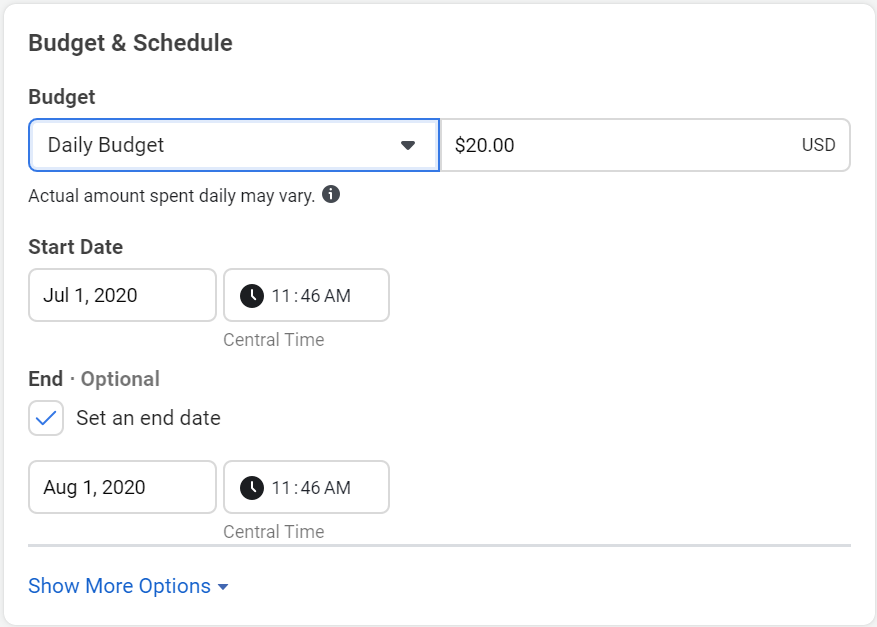Open the Daily Budget type dropdown

point(234,145)
